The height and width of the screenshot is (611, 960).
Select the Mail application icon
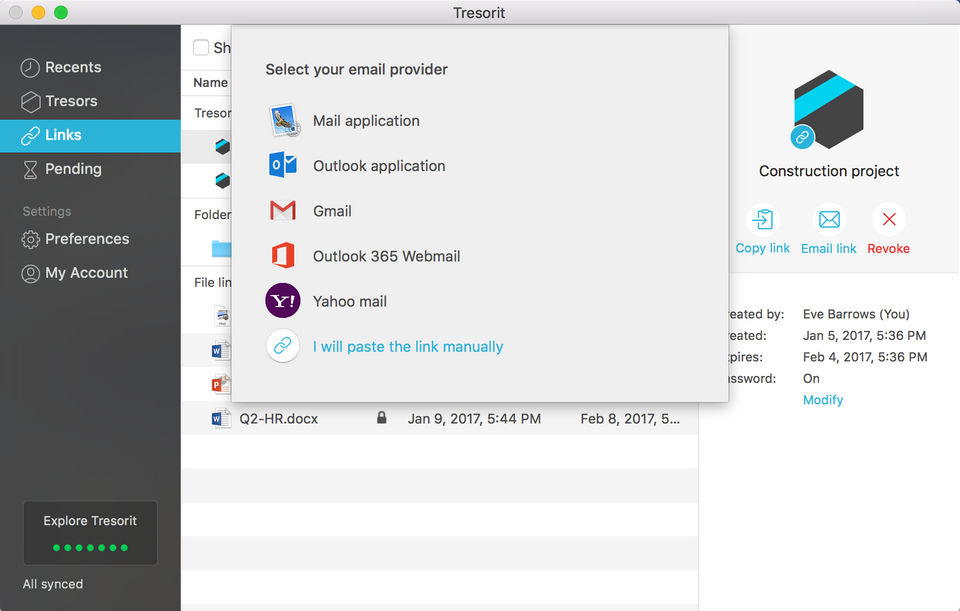283,121
